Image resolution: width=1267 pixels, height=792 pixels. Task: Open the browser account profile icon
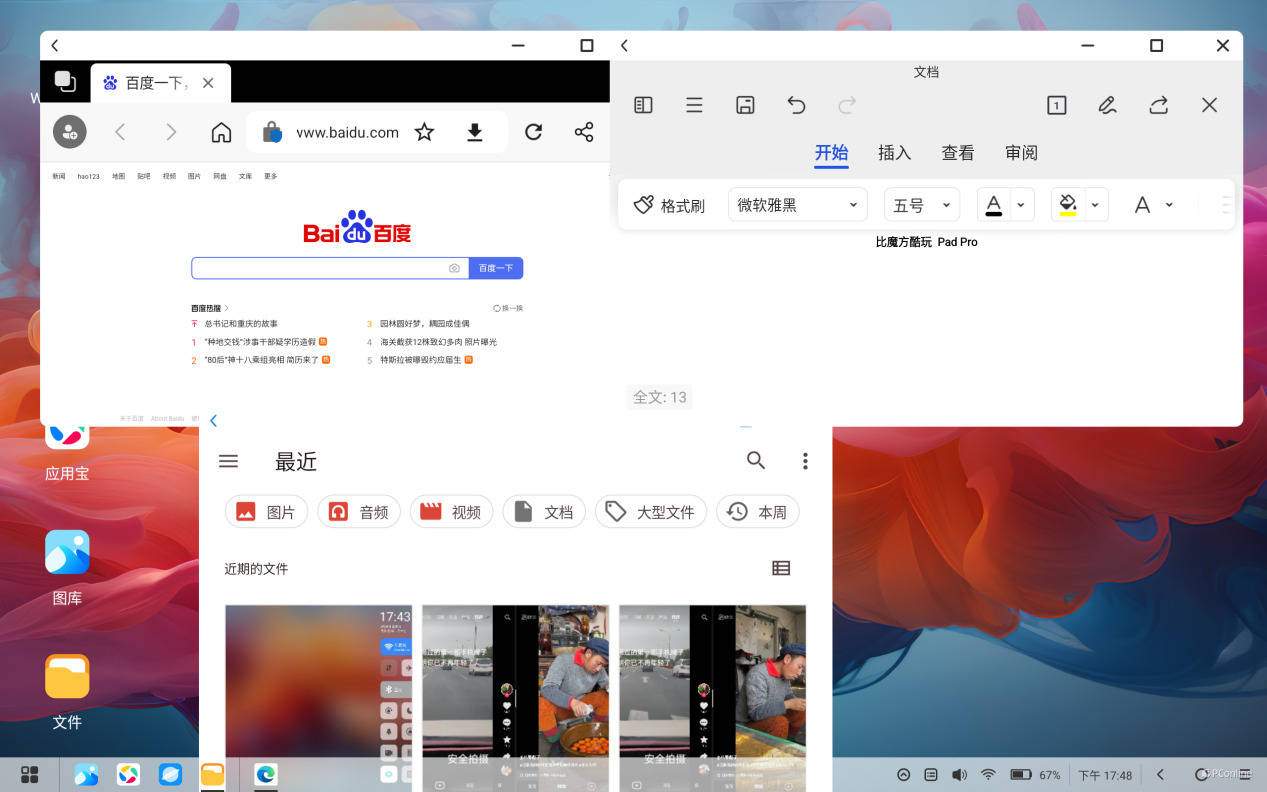coord(70,132)
